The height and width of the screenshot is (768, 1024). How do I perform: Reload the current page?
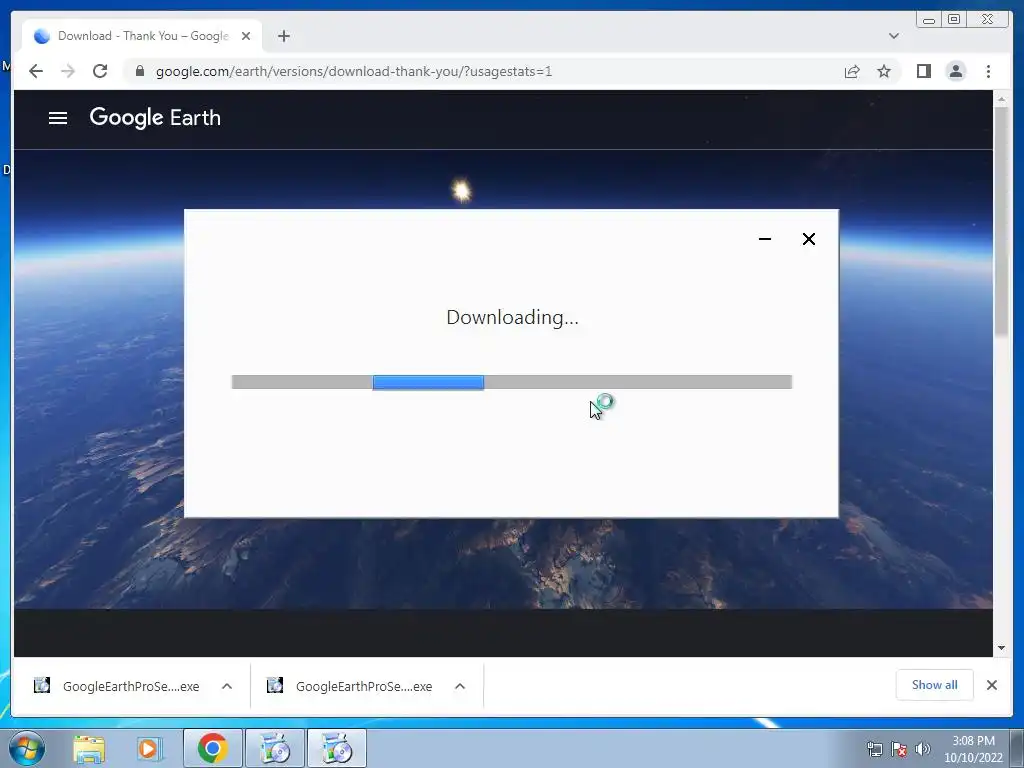tap(100, 71)
